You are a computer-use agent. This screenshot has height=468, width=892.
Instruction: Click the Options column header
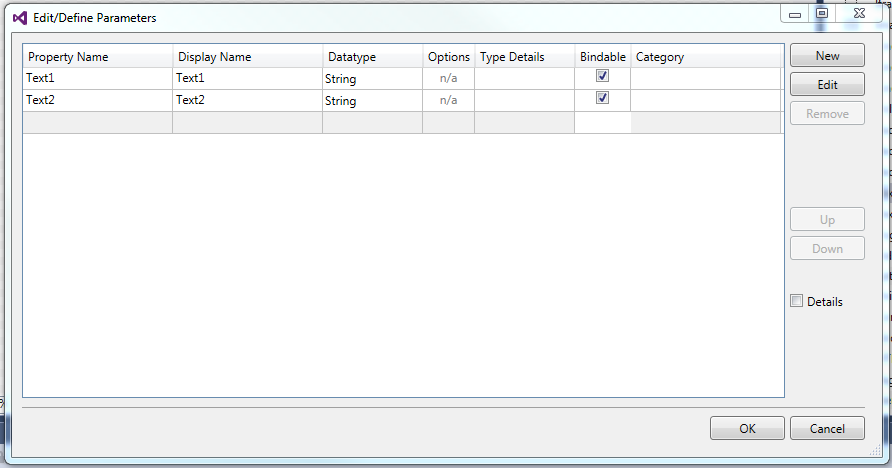tap(449, 57)
